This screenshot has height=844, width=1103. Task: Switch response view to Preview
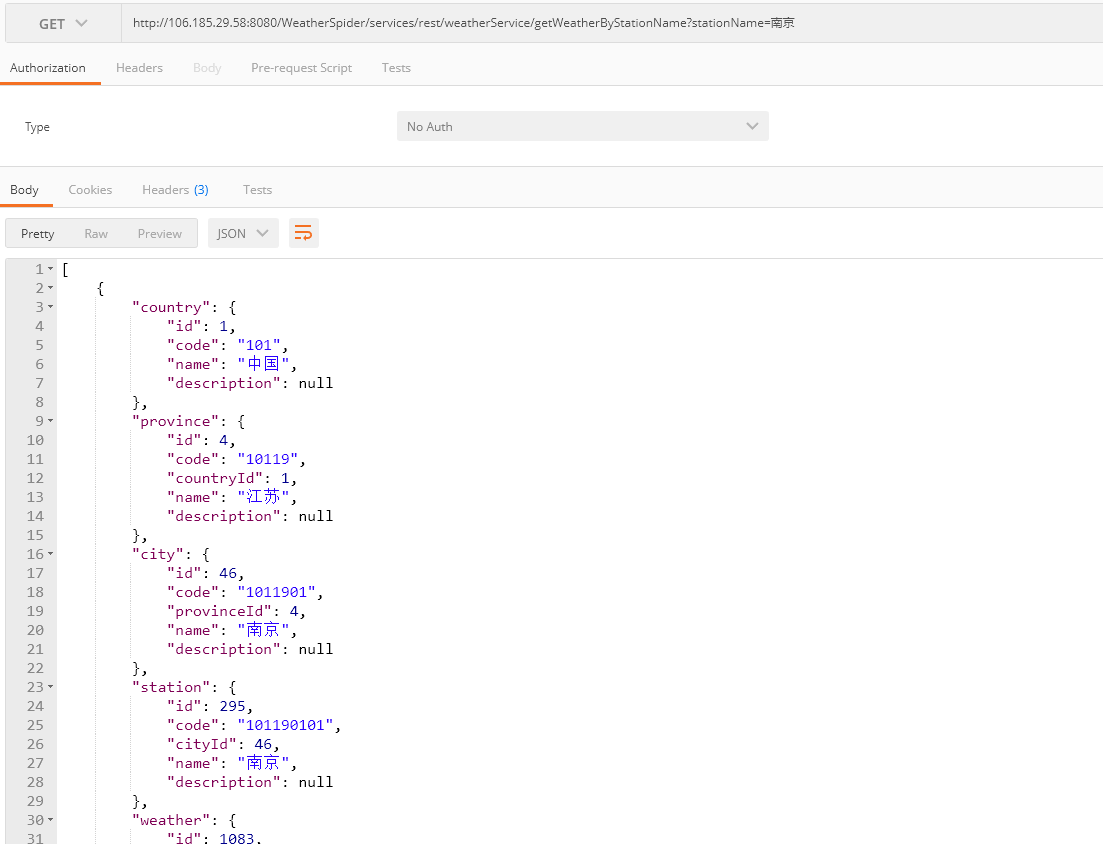tap(159, 232)
